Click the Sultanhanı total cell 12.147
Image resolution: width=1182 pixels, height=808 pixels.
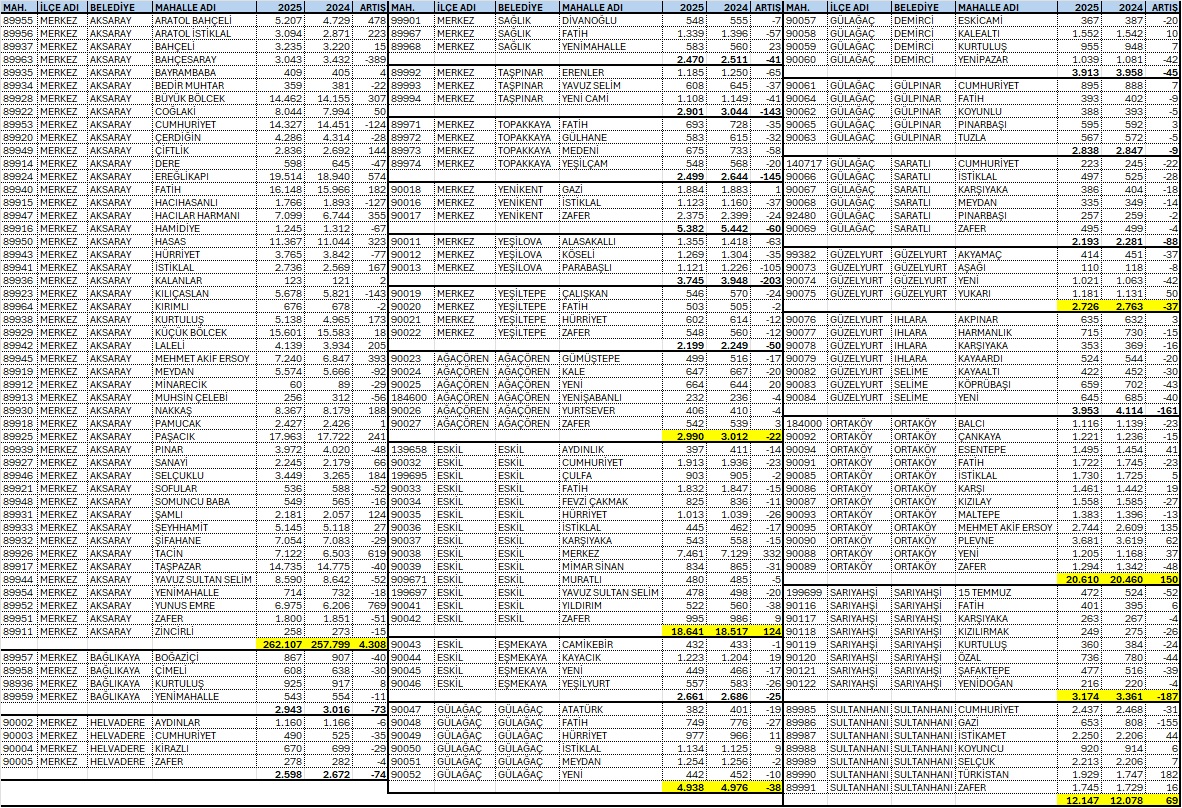pos(1083,800)
